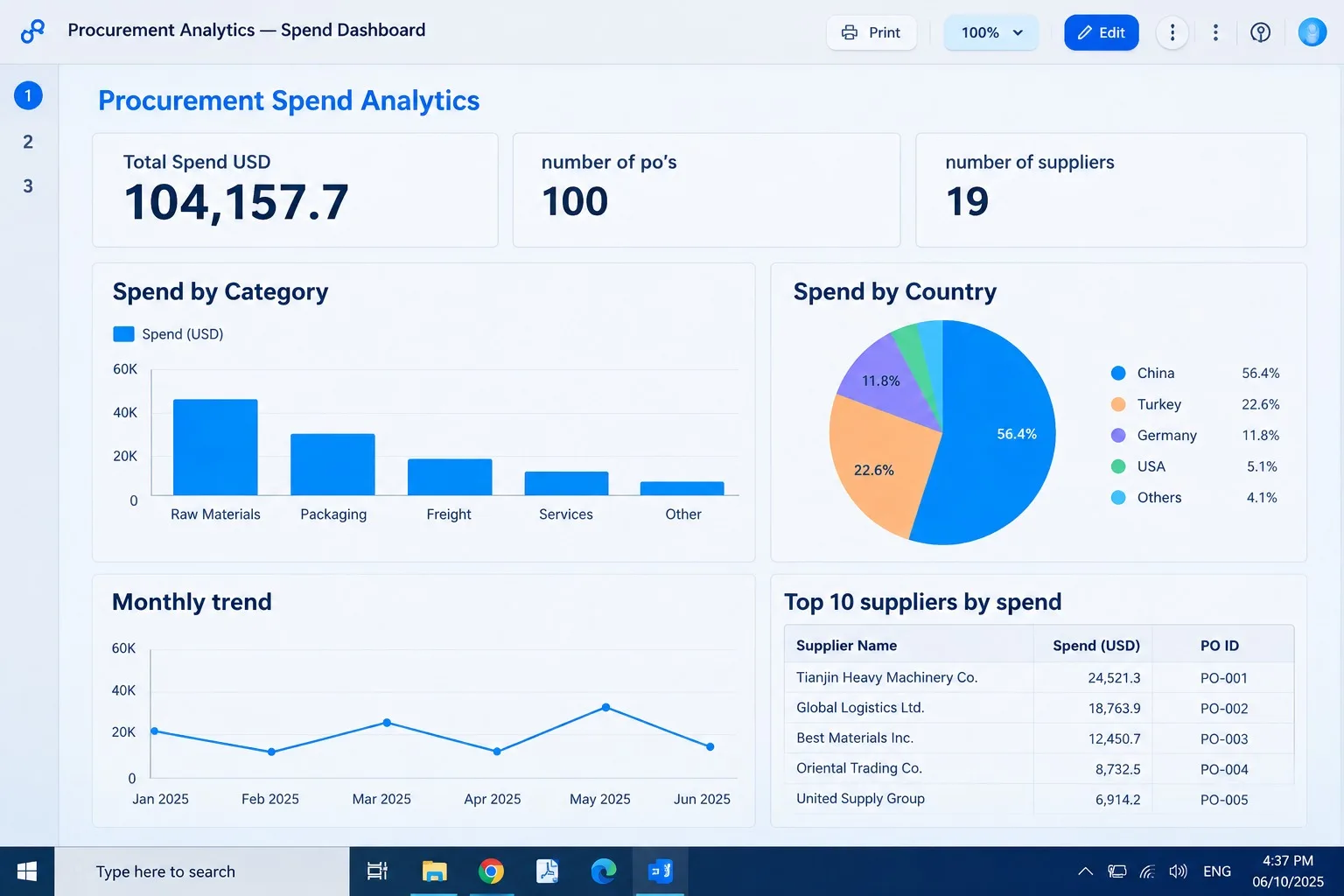Open the user profile avatar
Image resolution: width=1344 pixels, height=896 pixels.
pyautogui.click(x=1312, y=32)
